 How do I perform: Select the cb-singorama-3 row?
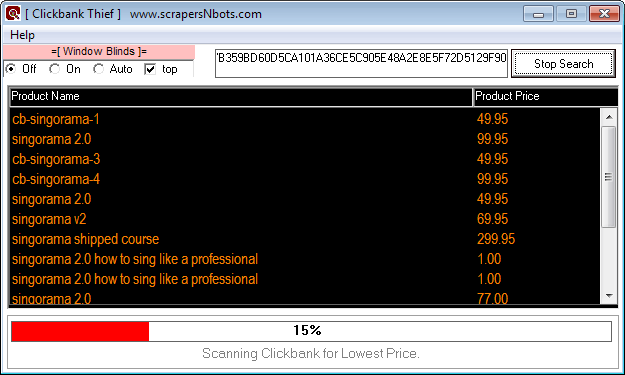305,159
